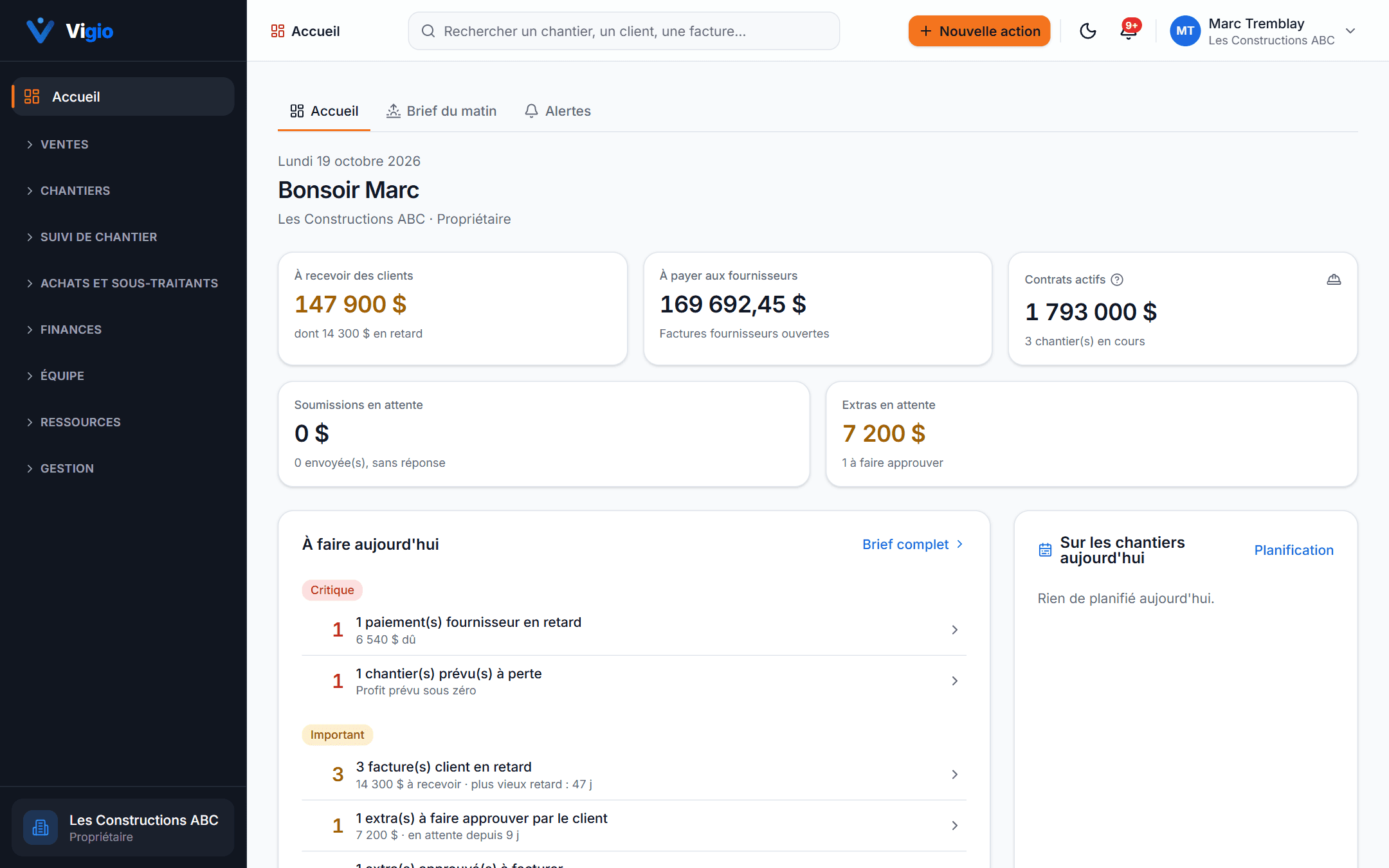Click the Vigio logo in the sidebar
Image resolution: width=1389 pixels, height=868 pixels.
tap(69, 30)
